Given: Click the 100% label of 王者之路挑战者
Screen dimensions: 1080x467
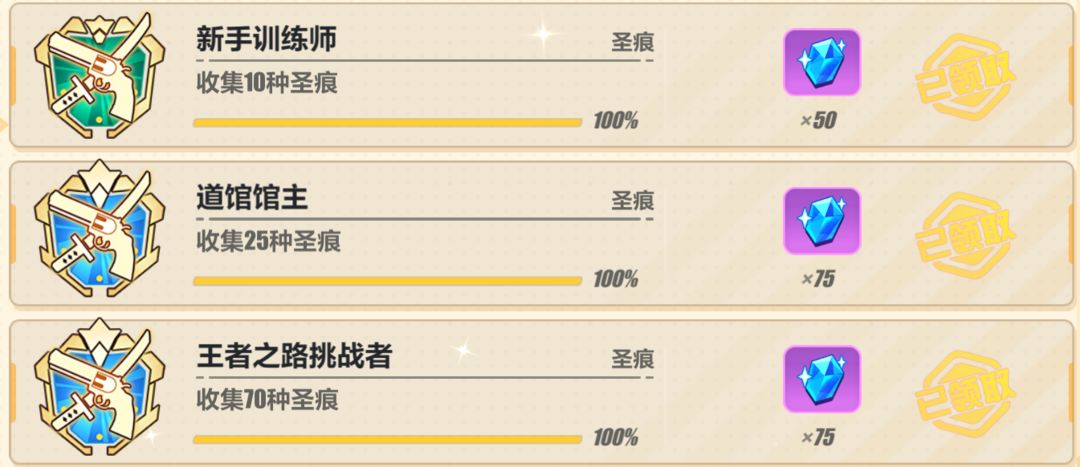Looking at the screenshot, I should (x=615, y=437).
